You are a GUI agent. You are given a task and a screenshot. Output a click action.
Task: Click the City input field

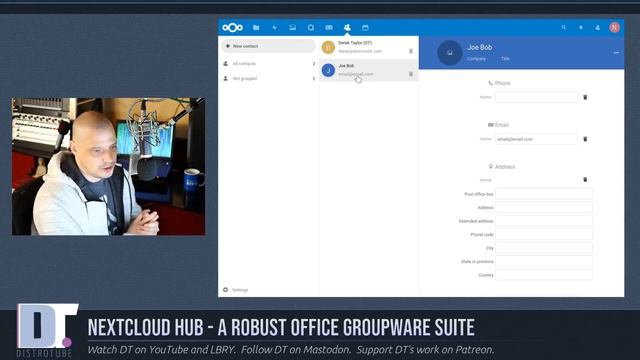pyautogui.click(x=544, y=248)
